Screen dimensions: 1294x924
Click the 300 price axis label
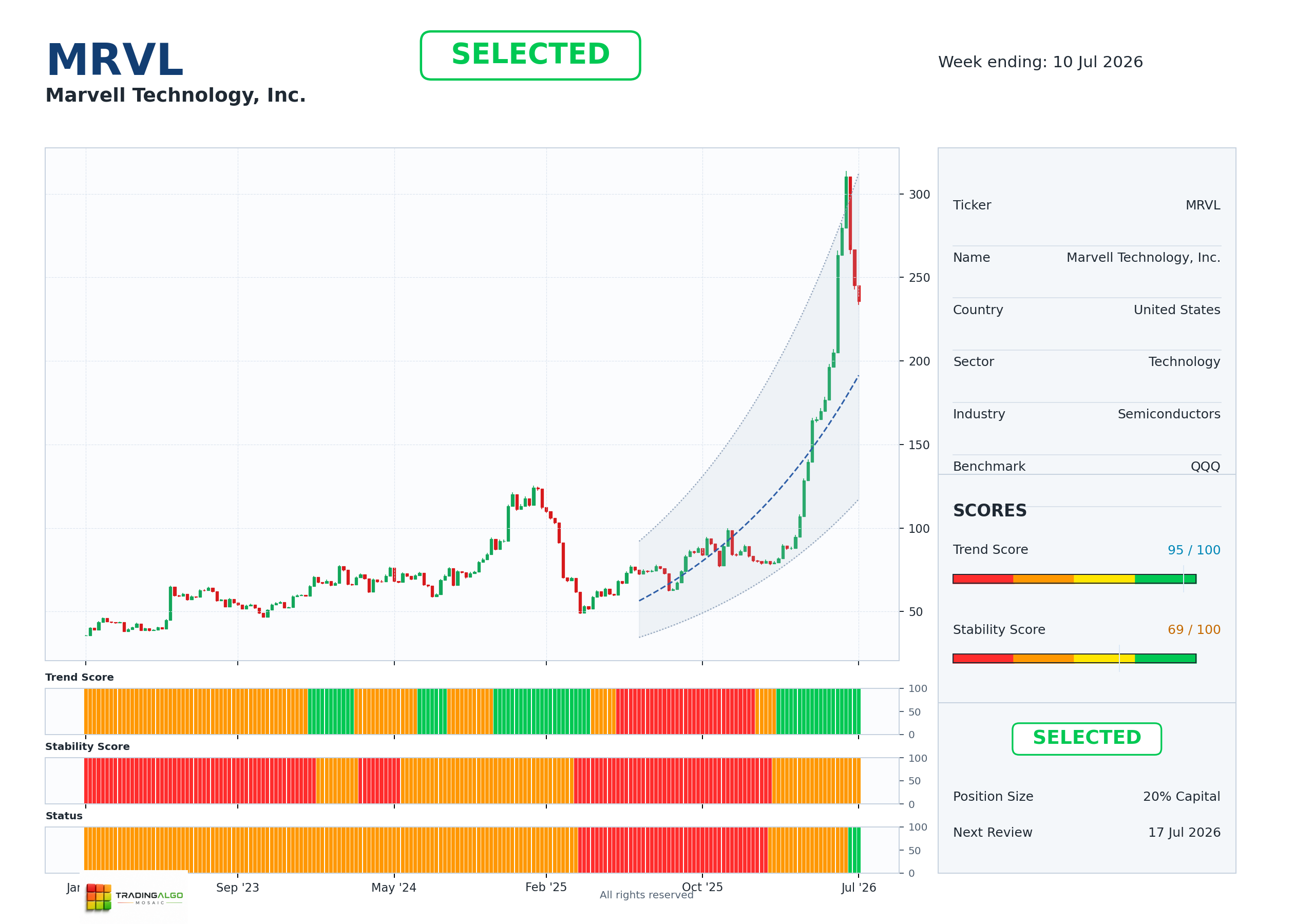(919, 195)
